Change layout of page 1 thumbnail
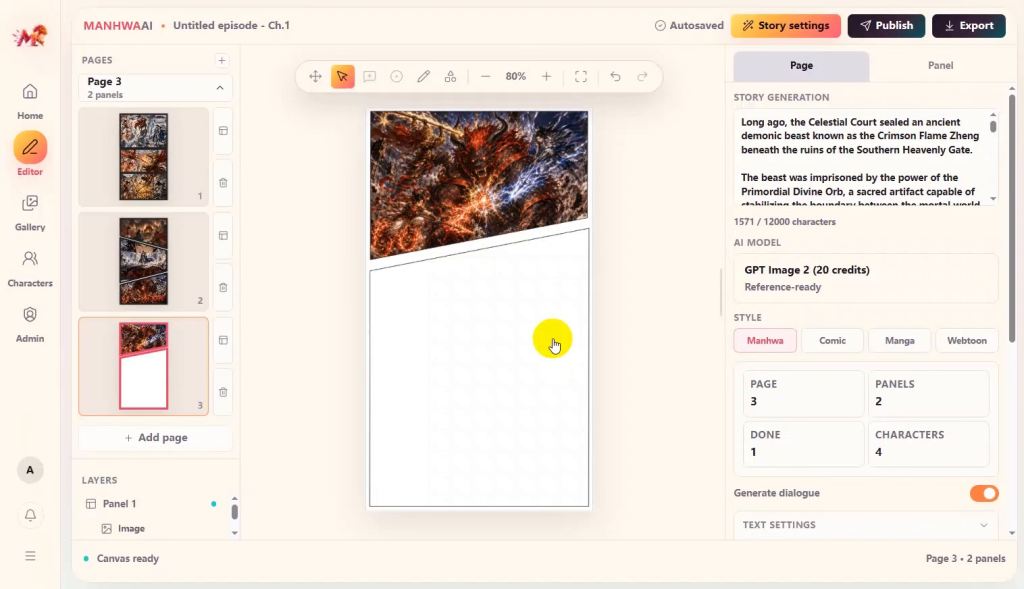1024x589 pixels. pos(223,131)
